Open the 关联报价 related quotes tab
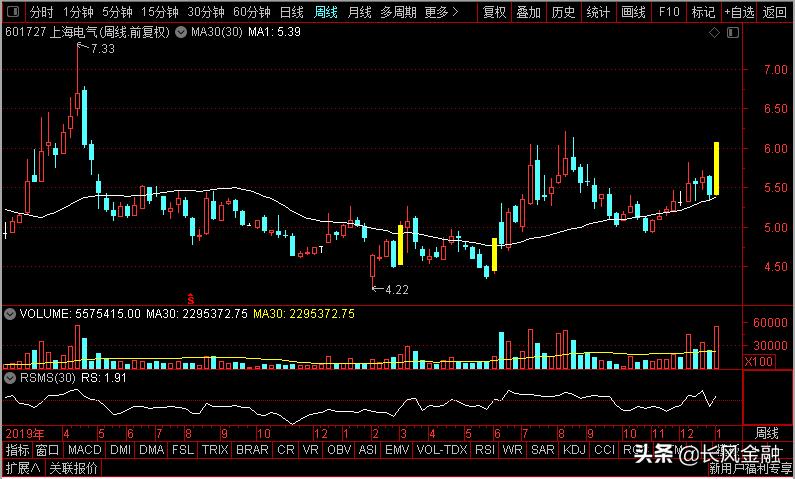This screenshot has width=795, height=479. (x=74, y=467)
